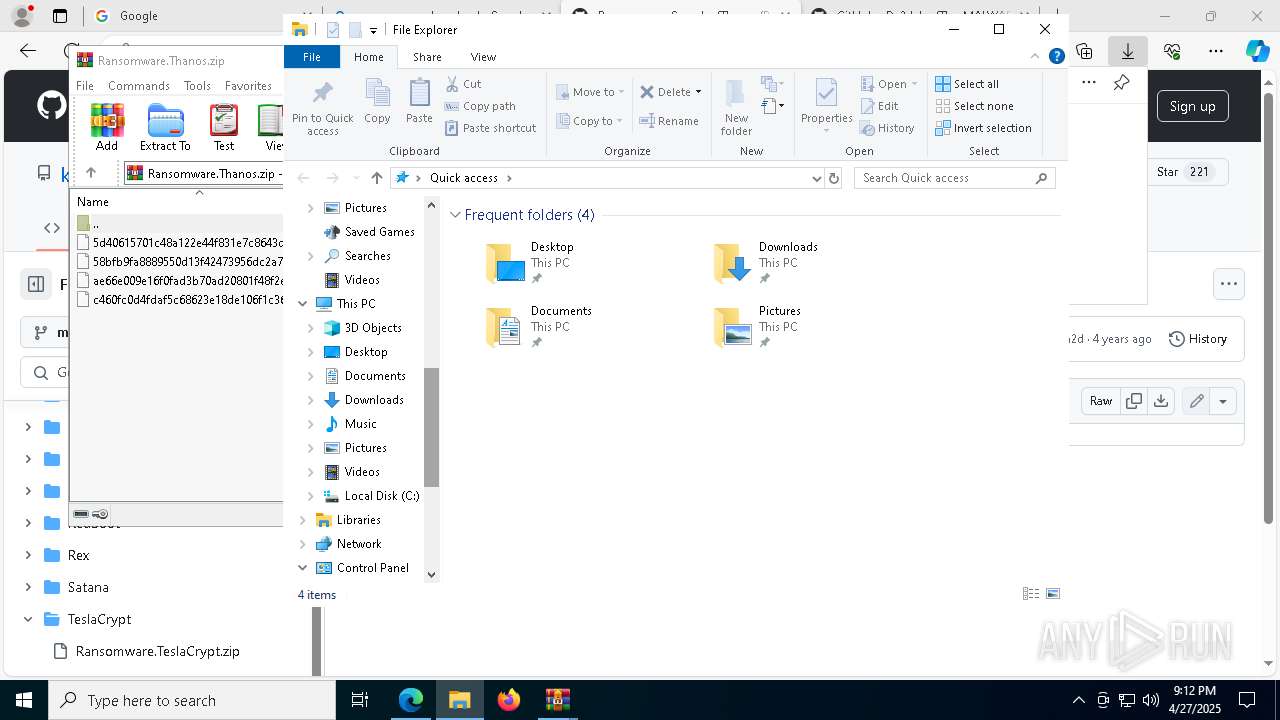The image size is (1280, 720).
Task: Expand the Libraries tree node
Action: (303, 520)
